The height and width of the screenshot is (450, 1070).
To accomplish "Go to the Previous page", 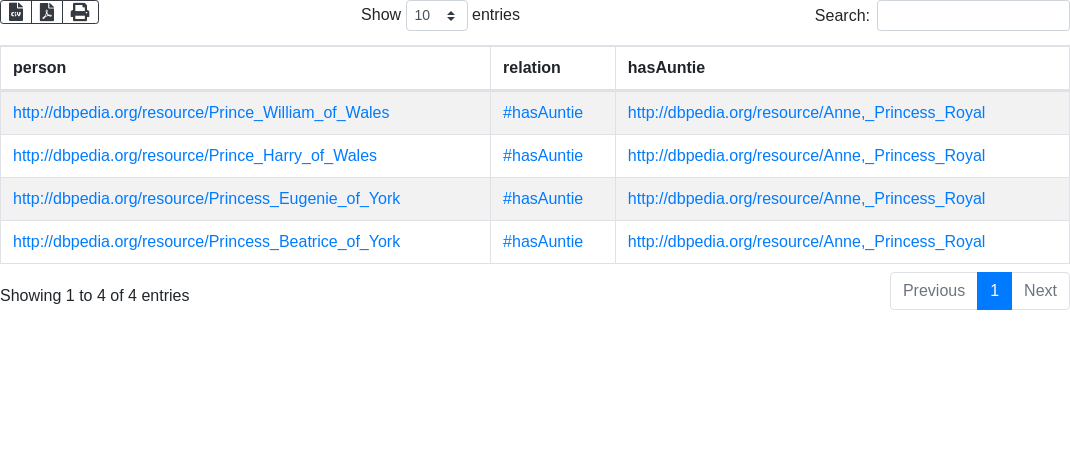I will pos(933,291).
